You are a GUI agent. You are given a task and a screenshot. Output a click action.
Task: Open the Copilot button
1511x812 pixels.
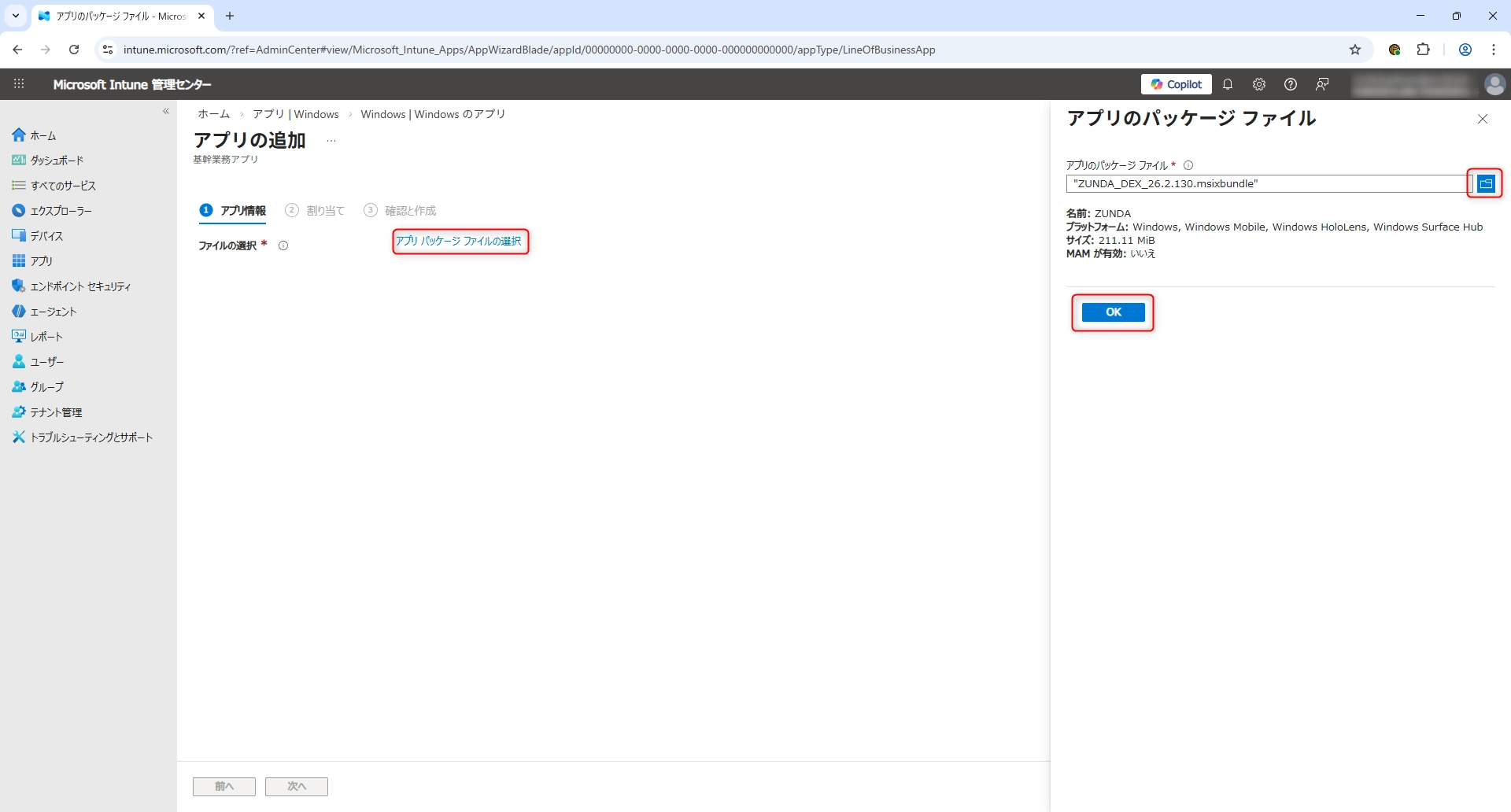pyautogui.click(x=1176, y=84)
